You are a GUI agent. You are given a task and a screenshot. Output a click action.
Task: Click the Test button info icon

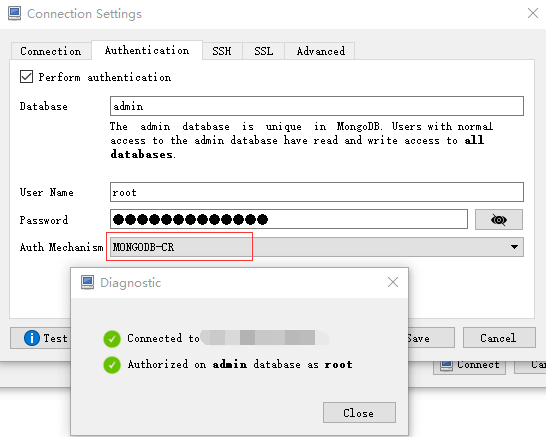point(32,338)
